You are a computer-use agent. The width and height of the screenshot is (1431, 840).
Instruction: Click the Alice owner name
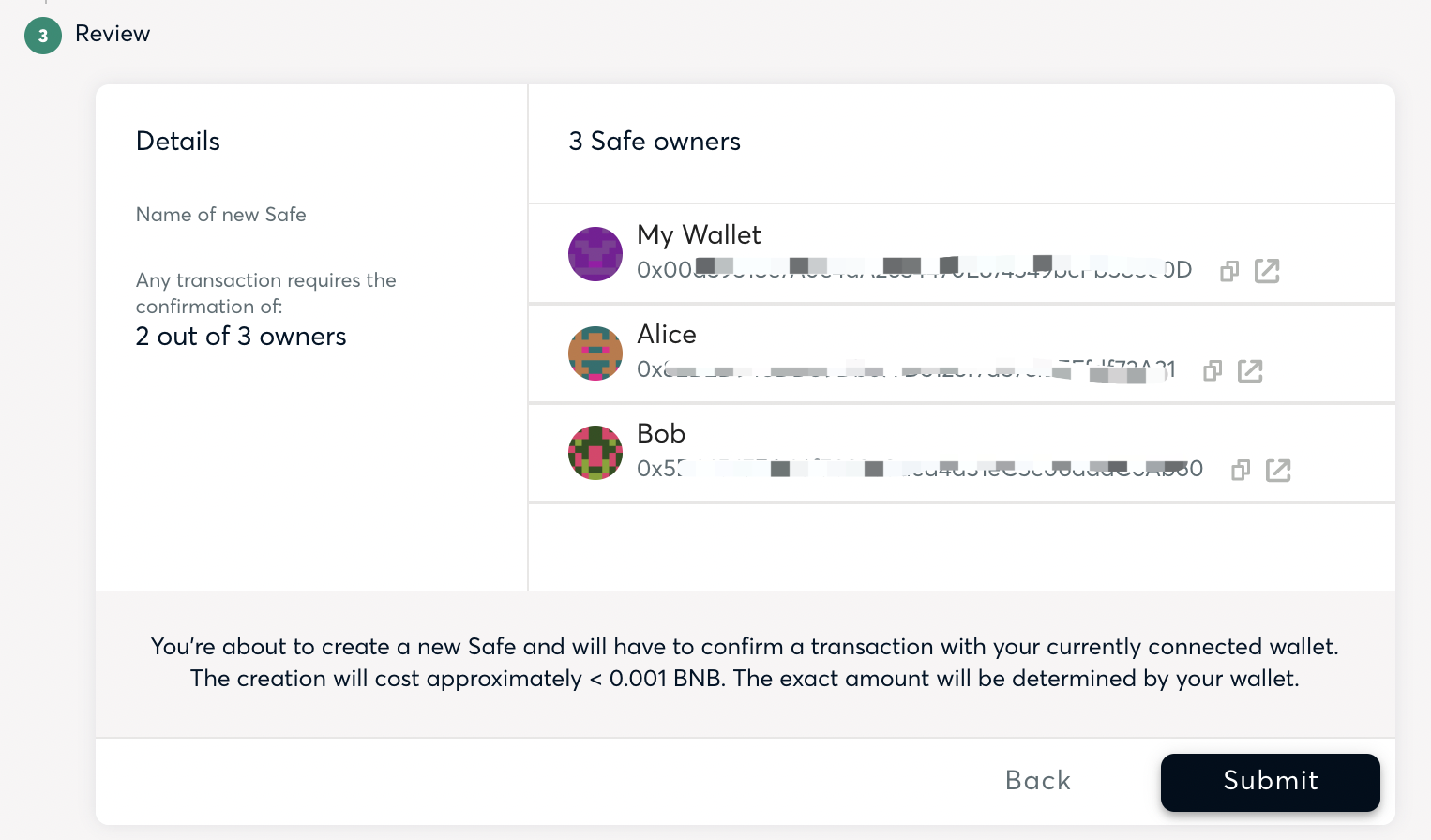click(667, 334)
